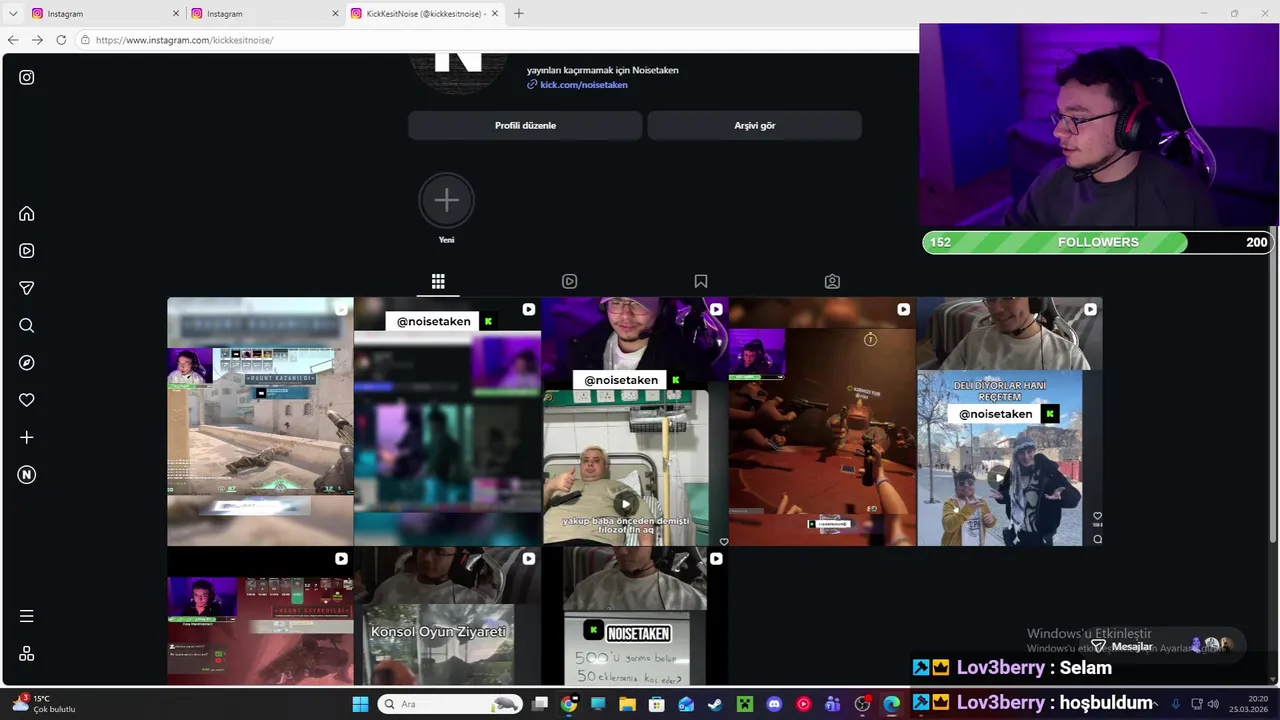Open Search magnifier in Instagram sidebar

[x=27, y=325]
